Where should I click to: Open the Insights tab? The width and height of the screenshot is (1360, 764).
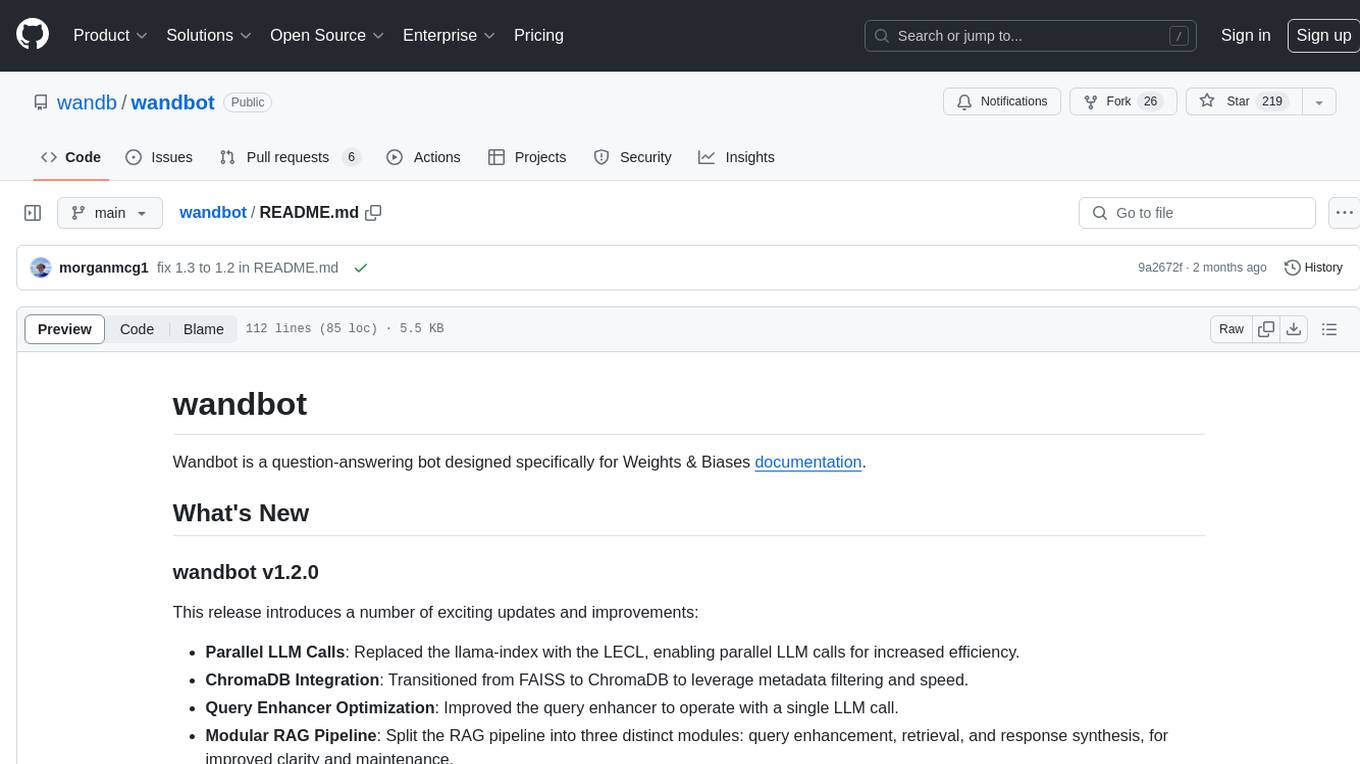737,157
